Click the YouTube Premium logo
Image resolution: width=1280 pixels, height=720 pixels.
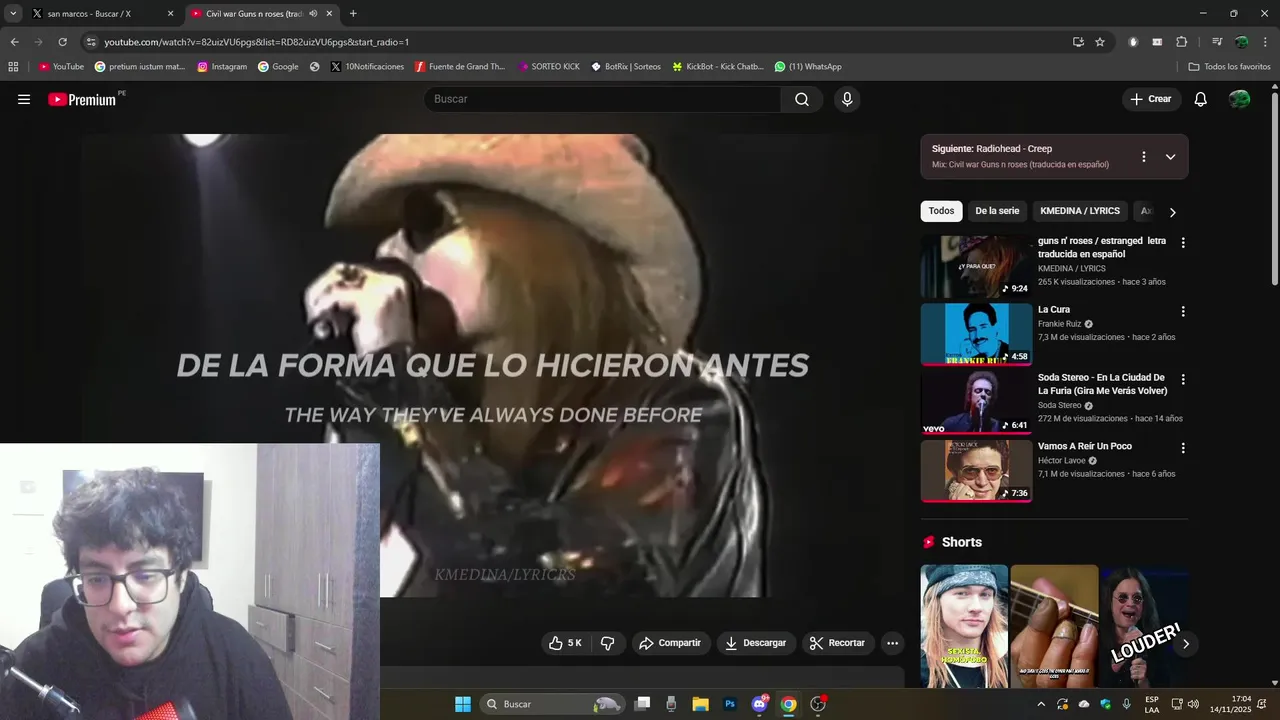coord(82,99)
